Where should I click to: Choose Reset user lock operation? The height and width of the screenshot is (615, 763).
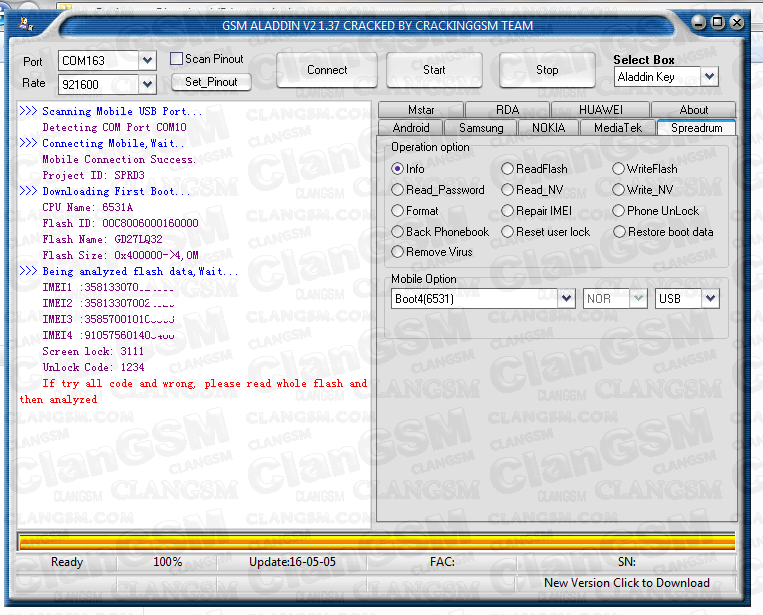tap(508, 232)
